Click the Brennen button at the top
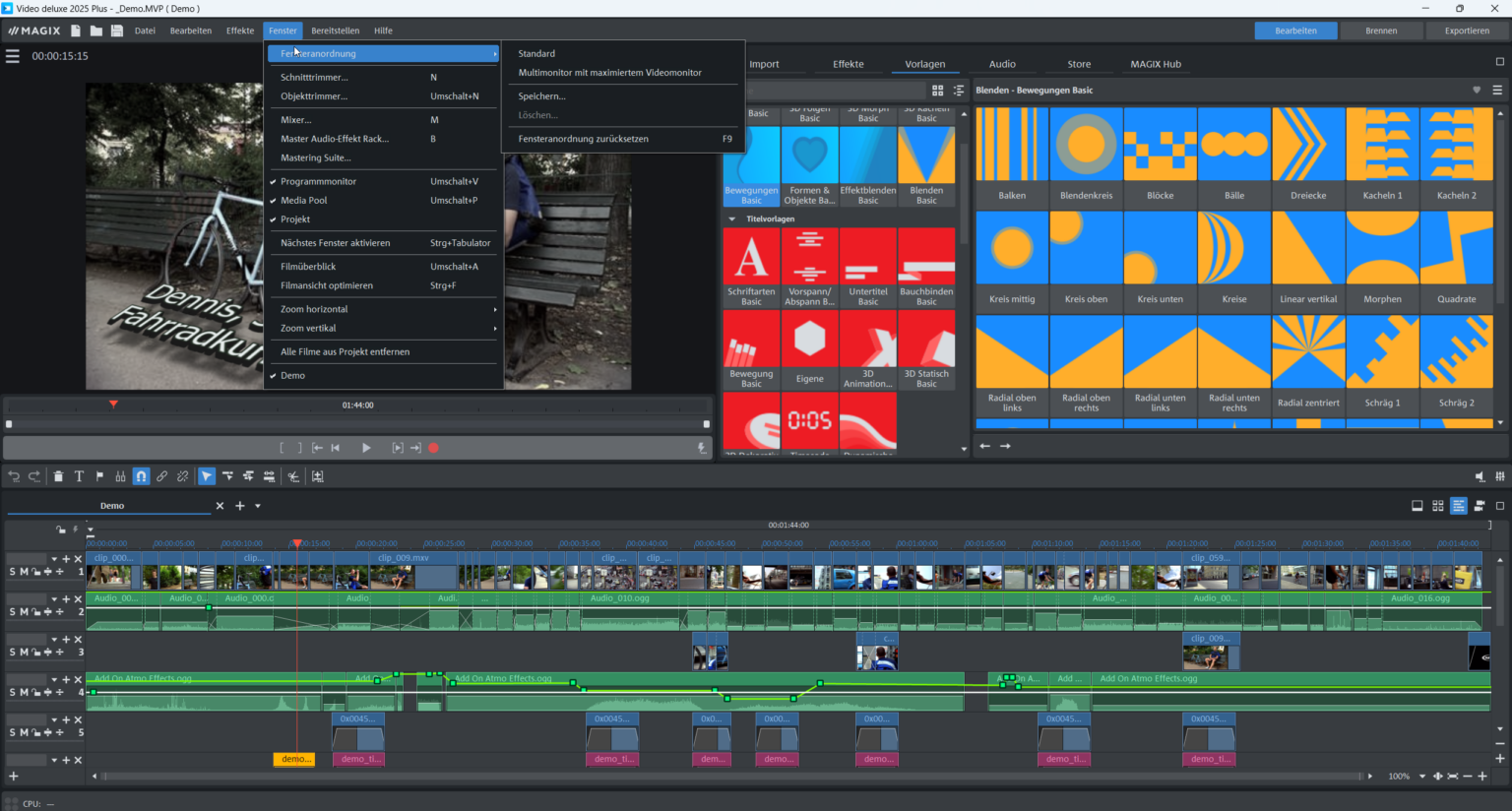This screenshot has width=1512, height=811. [x=1380, y=30]
